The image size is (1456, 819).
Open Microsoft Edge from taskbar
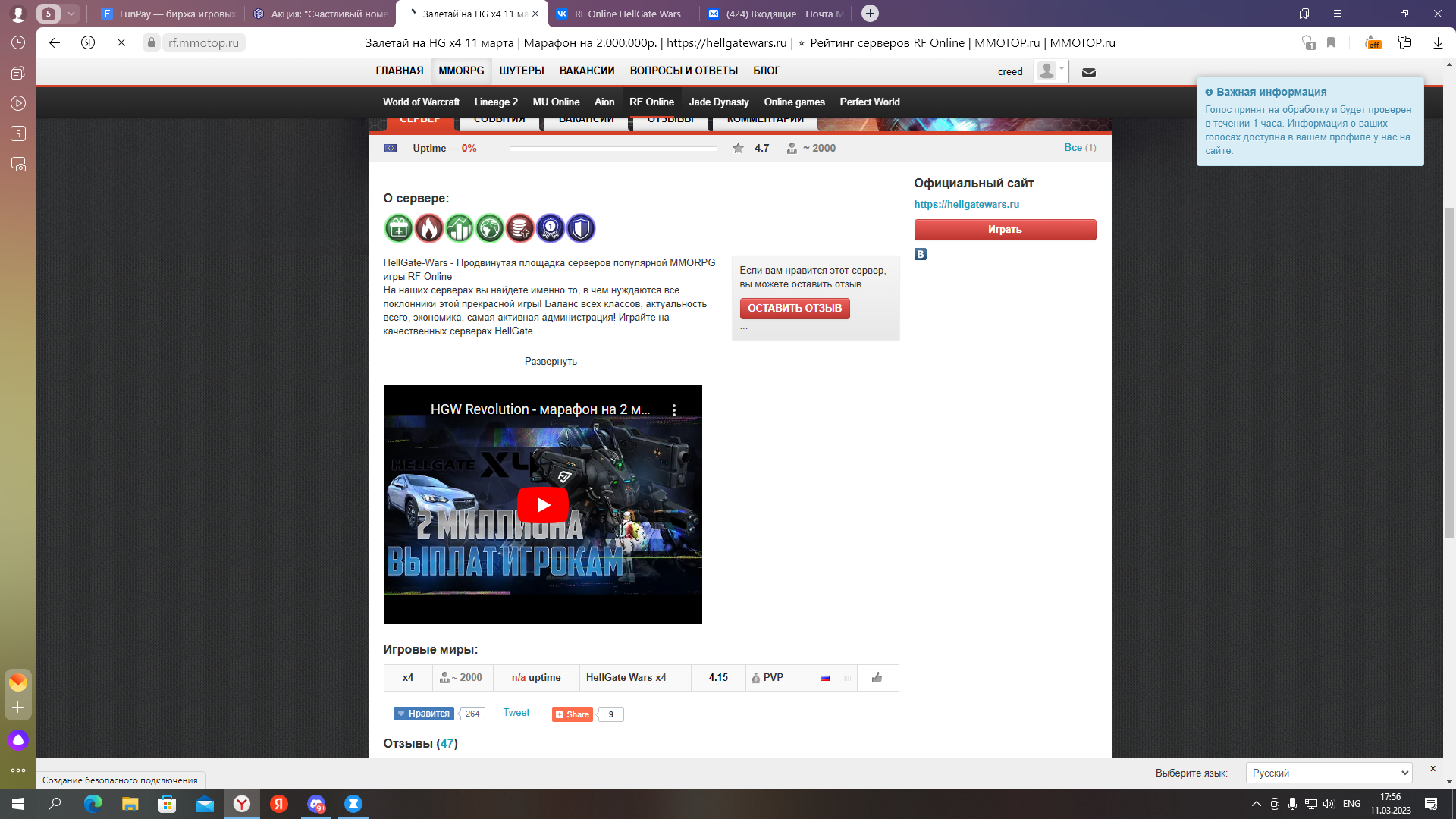(x=93, y=804)
